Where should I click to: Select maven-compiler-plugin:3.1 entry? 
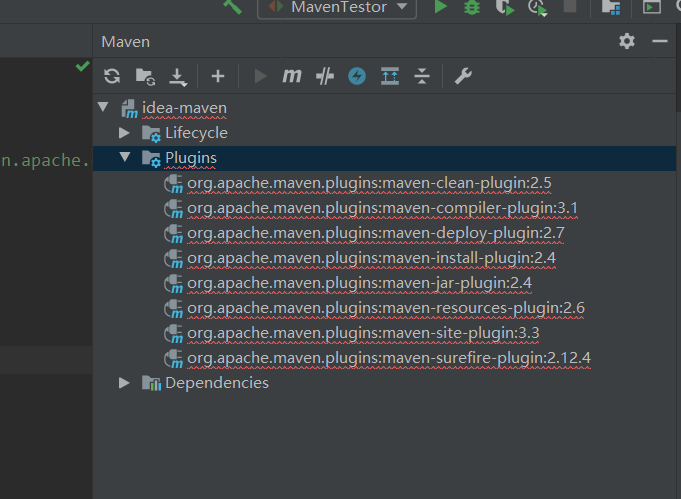(383, 208)
